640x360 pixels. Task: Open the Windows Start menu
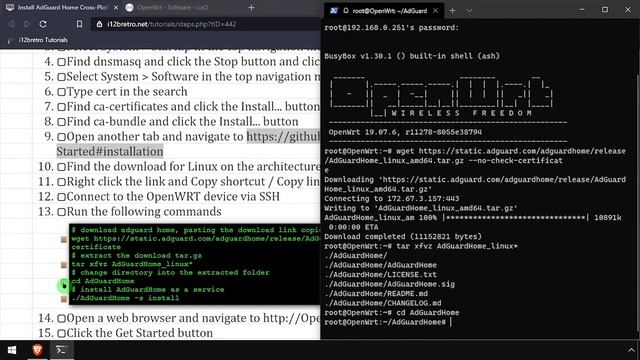tap(12, 350)
